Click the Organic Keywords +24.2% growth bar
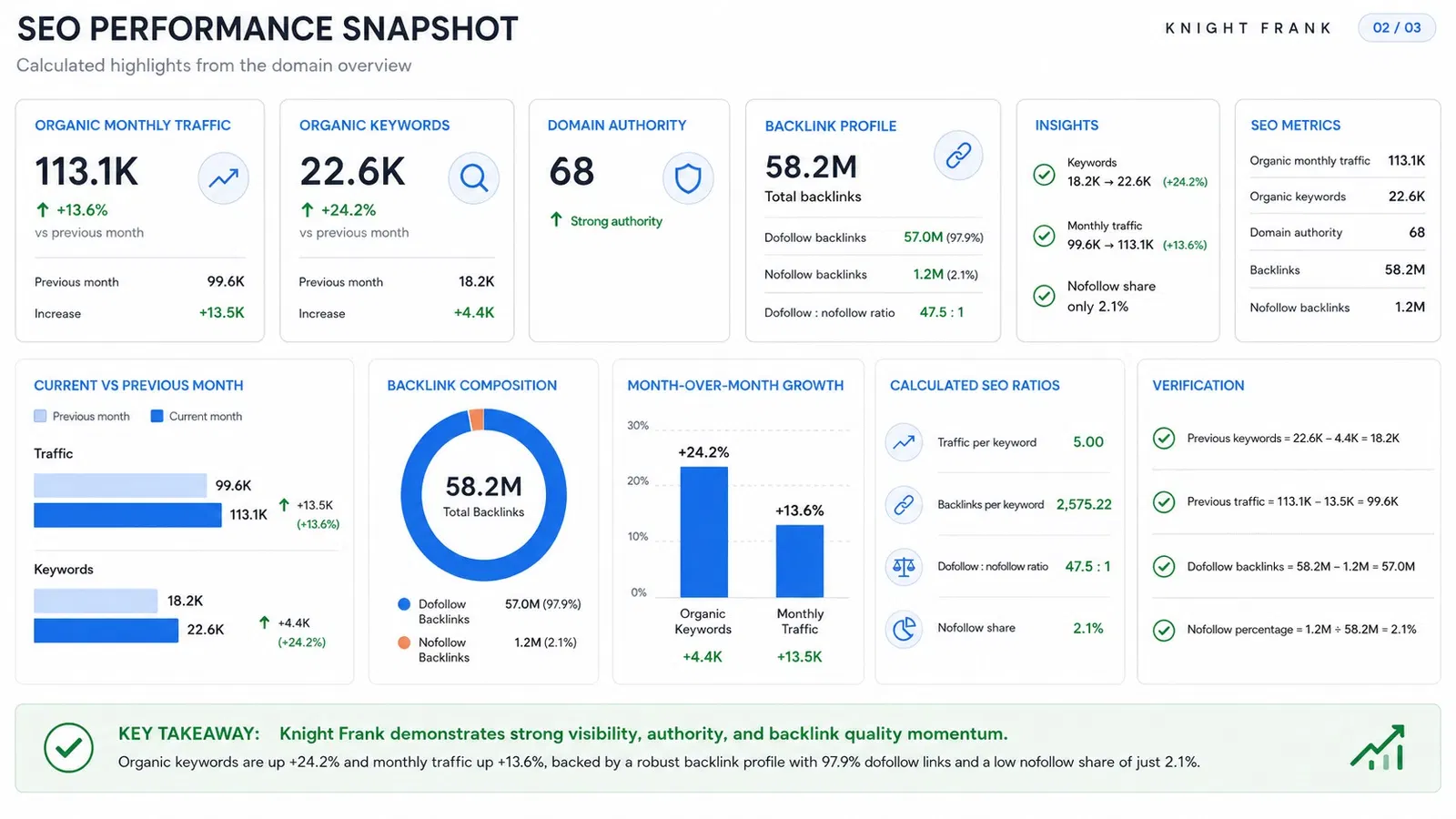 [704, 532]
